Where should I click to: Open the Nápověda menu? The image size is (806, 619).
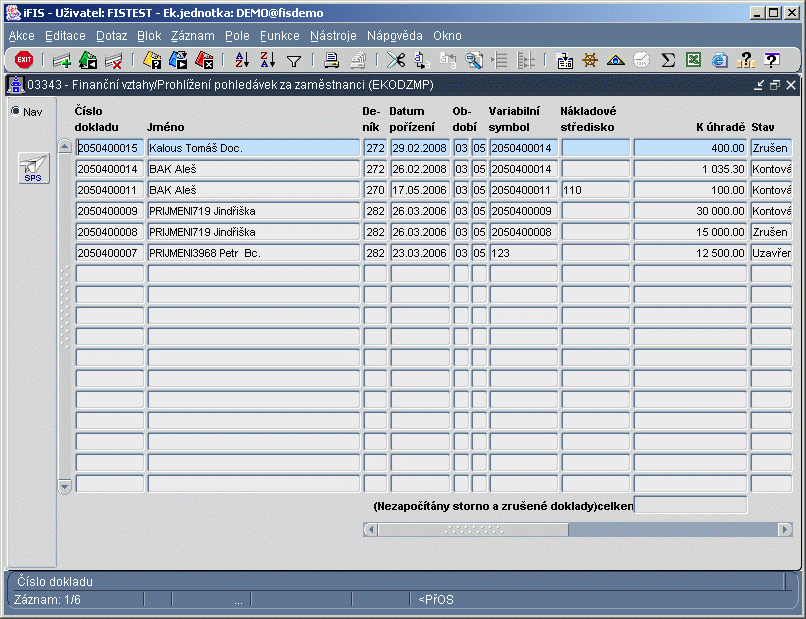[x=395, y=36]
